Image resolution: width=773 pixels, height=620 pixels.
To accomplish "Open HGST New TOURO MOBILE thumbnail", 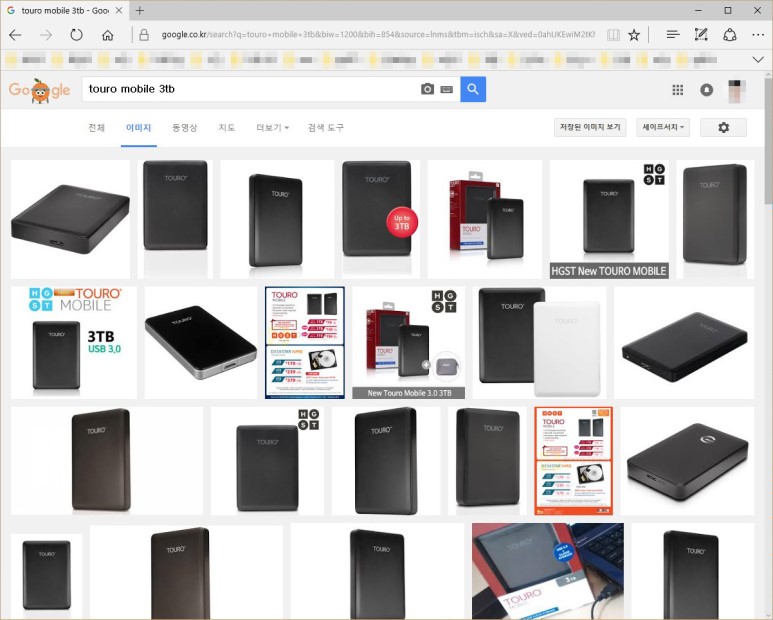I will tap(609, 219).
